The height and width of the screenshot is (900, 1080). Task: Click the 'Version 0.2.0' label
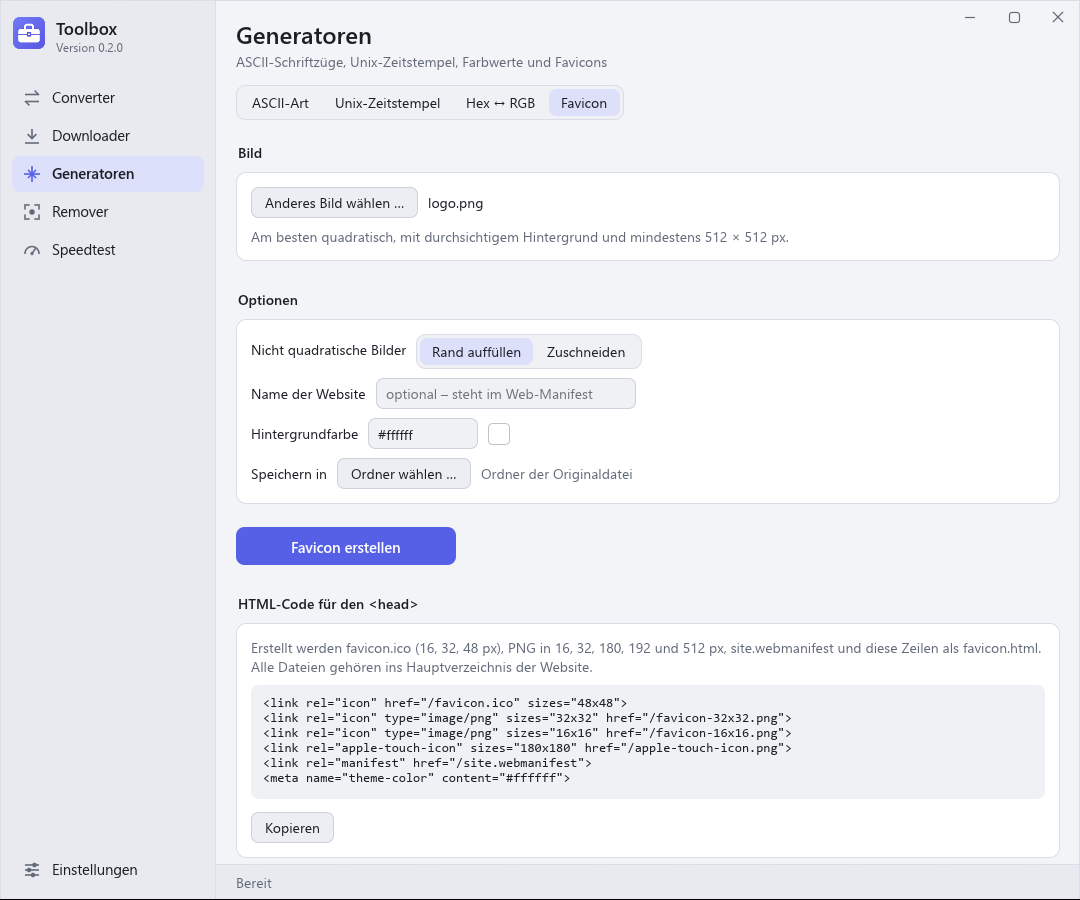[x=90, y=48]
